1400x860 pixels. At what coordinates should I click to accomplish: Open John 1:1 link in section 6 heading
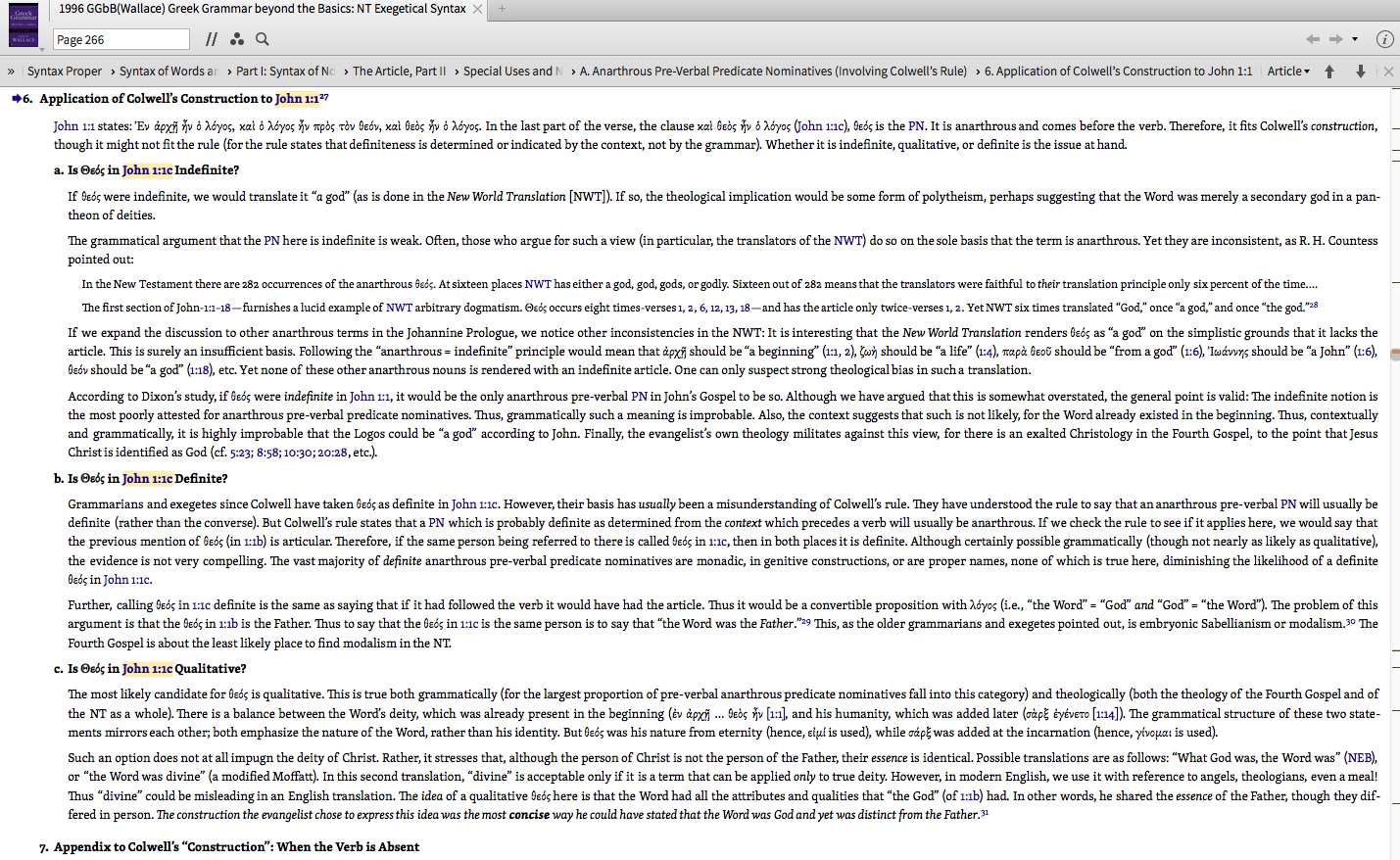point(297,99)
